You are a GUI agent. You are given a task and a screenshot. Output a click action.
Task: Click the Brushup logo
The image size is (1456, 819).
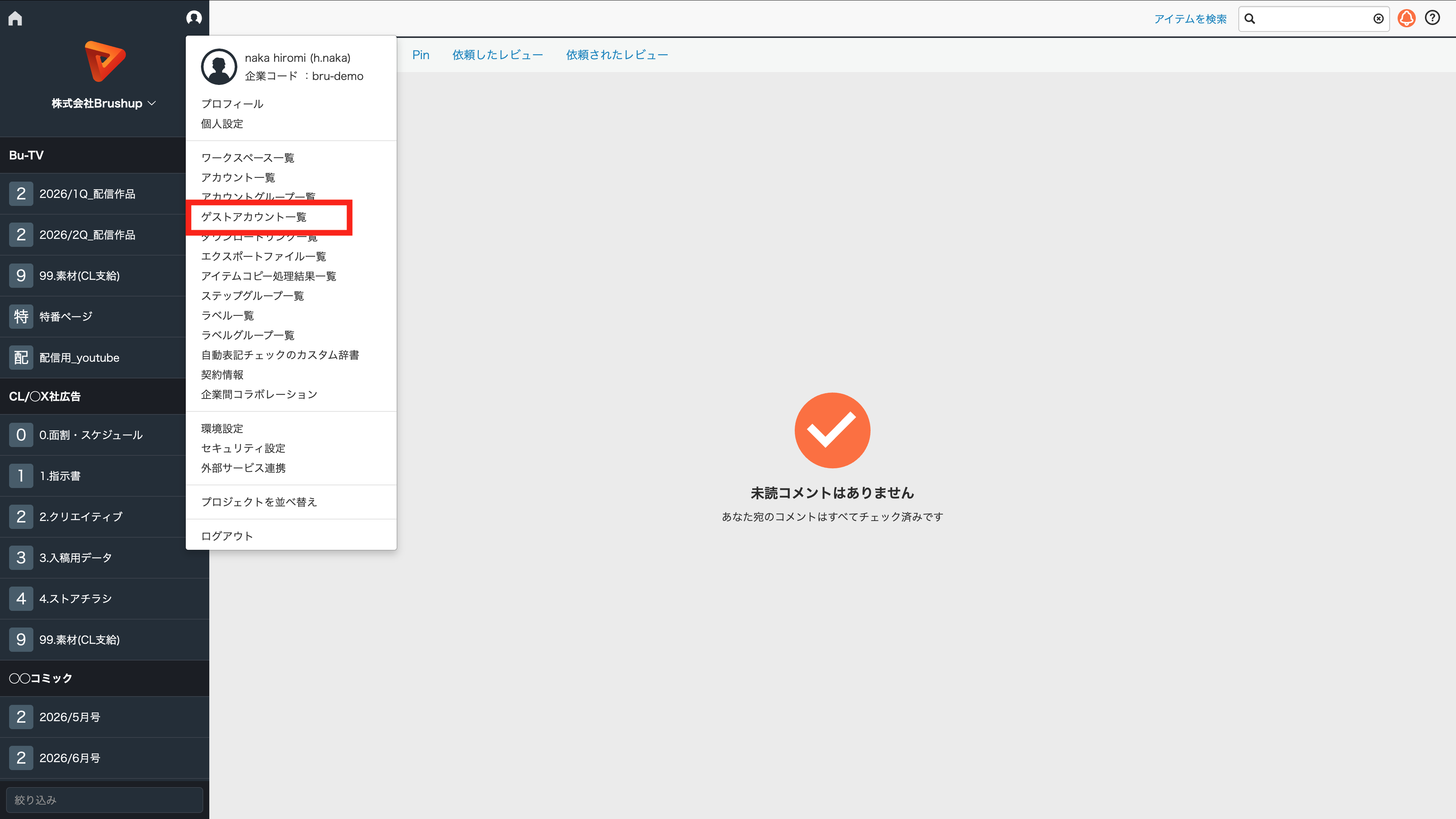[105, 61]
